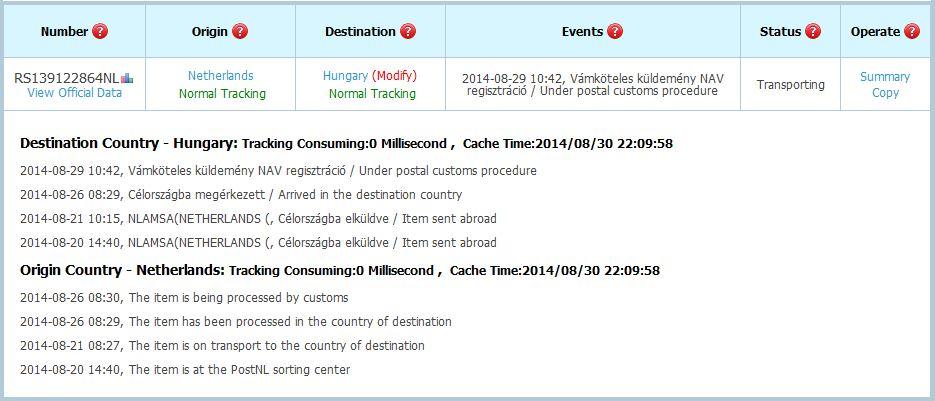Click the Netherlands origin link
The width and height of the screenshot is (935, 401).
tap(221, 75)
